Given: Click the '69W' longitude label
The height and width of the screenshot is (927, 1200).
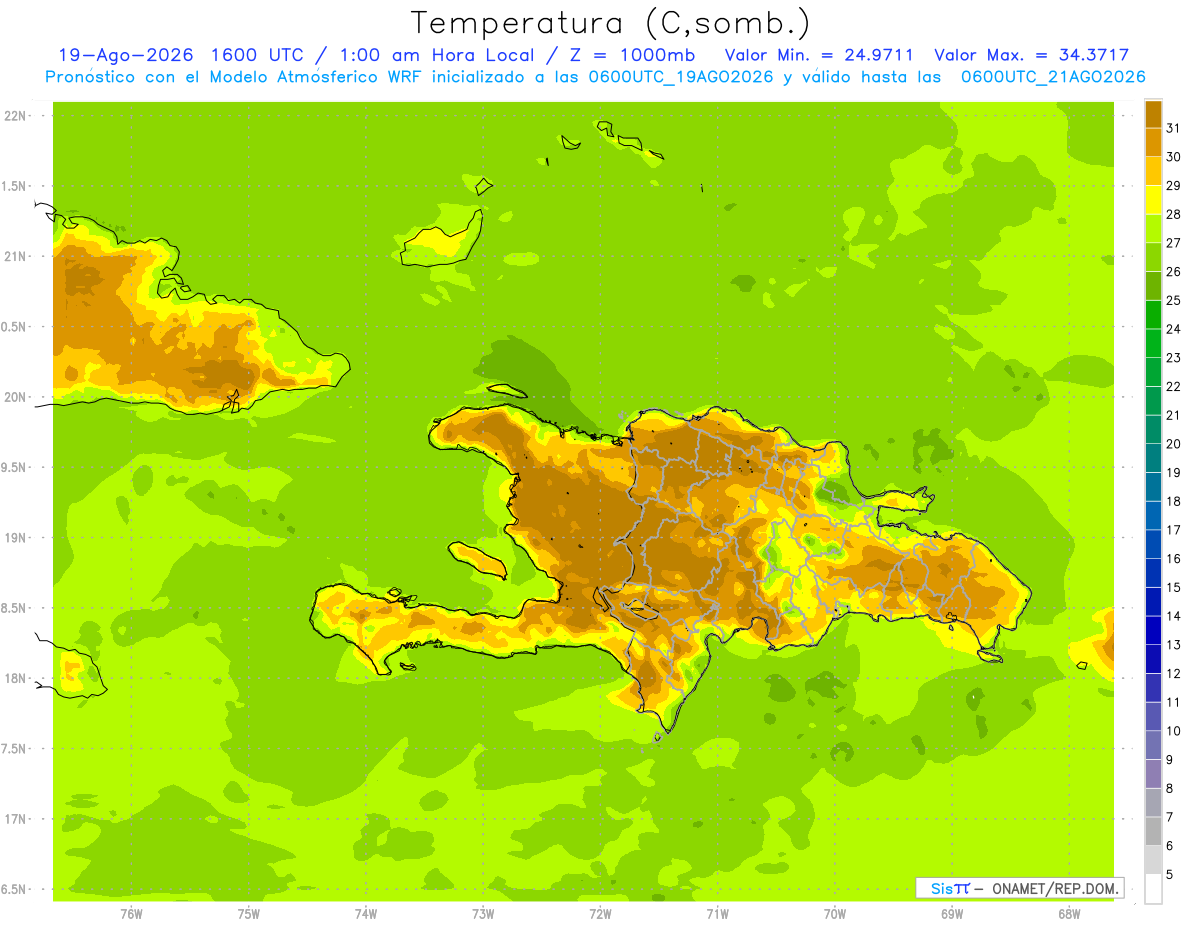Looking at the screenshot, I should (952, 914).
